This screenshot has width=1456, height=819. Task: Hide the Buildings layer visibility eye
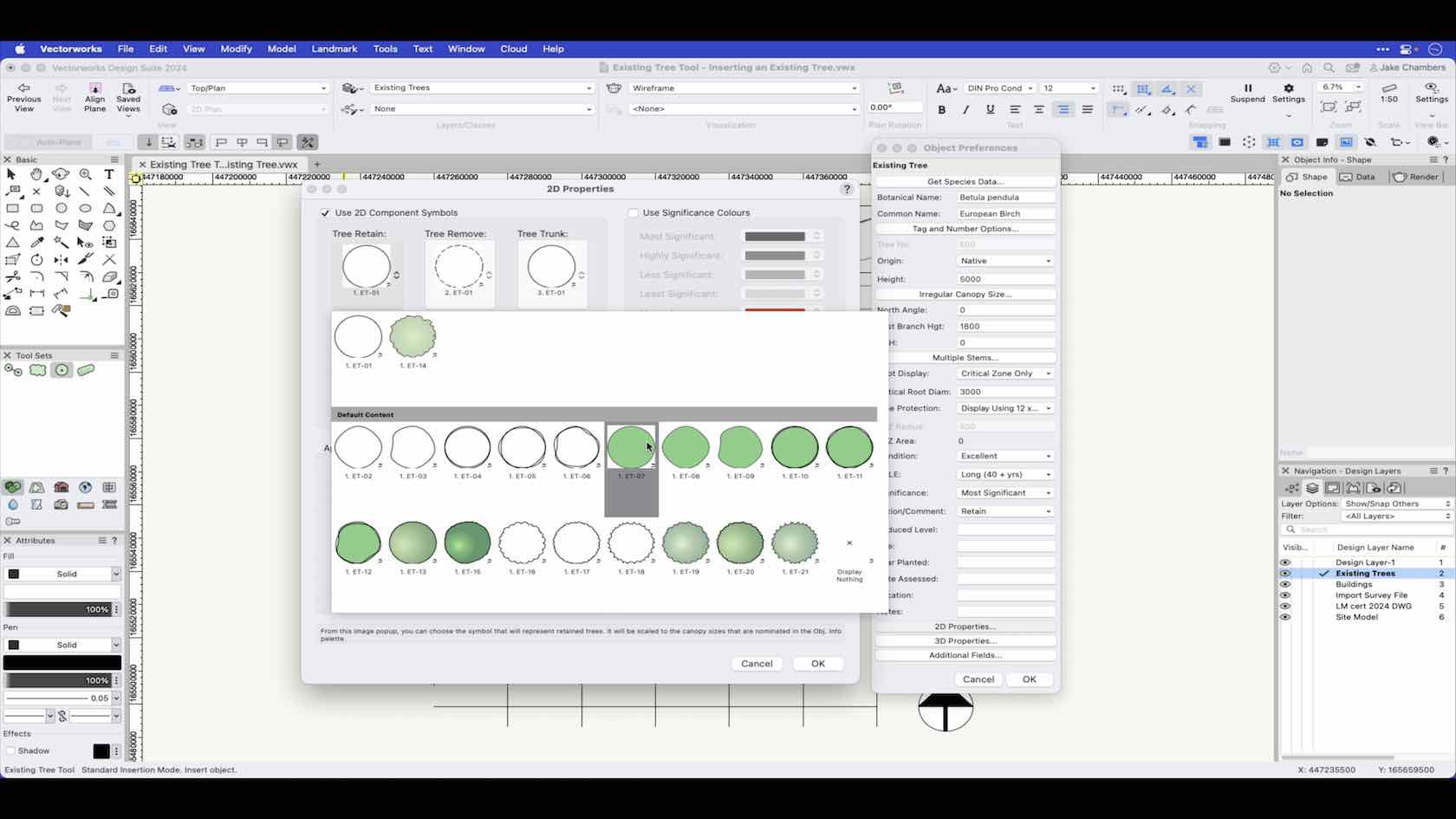1285,585
